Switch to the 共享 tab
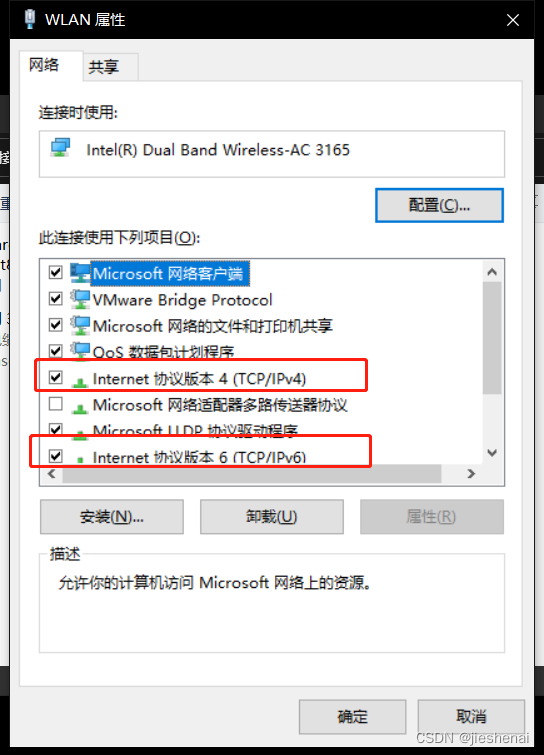The image size is (544, 755). point(104,67)
